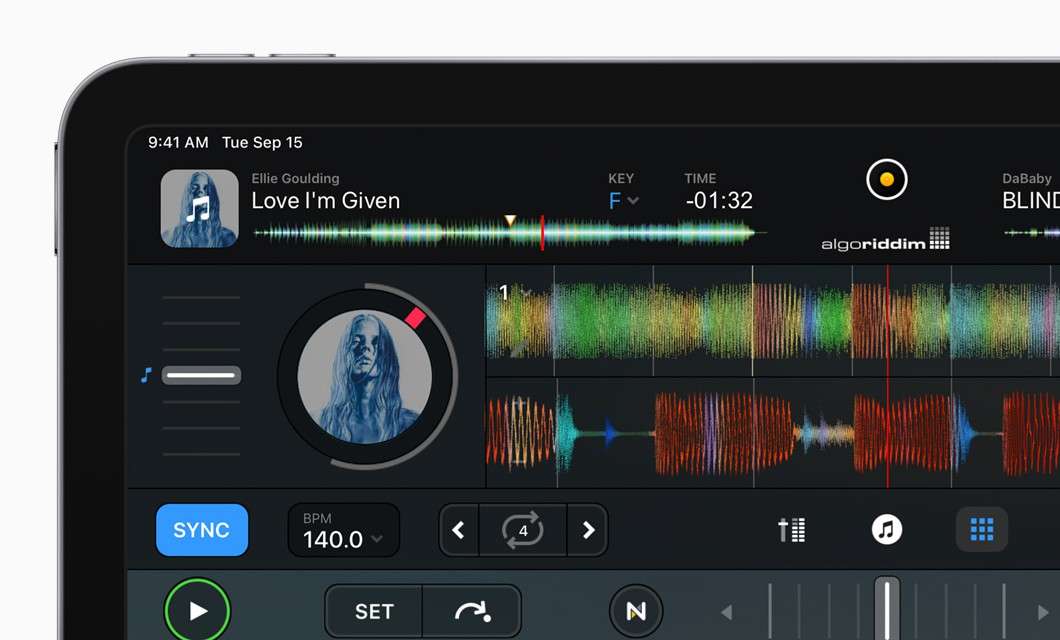Screen dimensions: 1060x640
Task: Toggle the blue SYNC button
Action: point(201,530)
